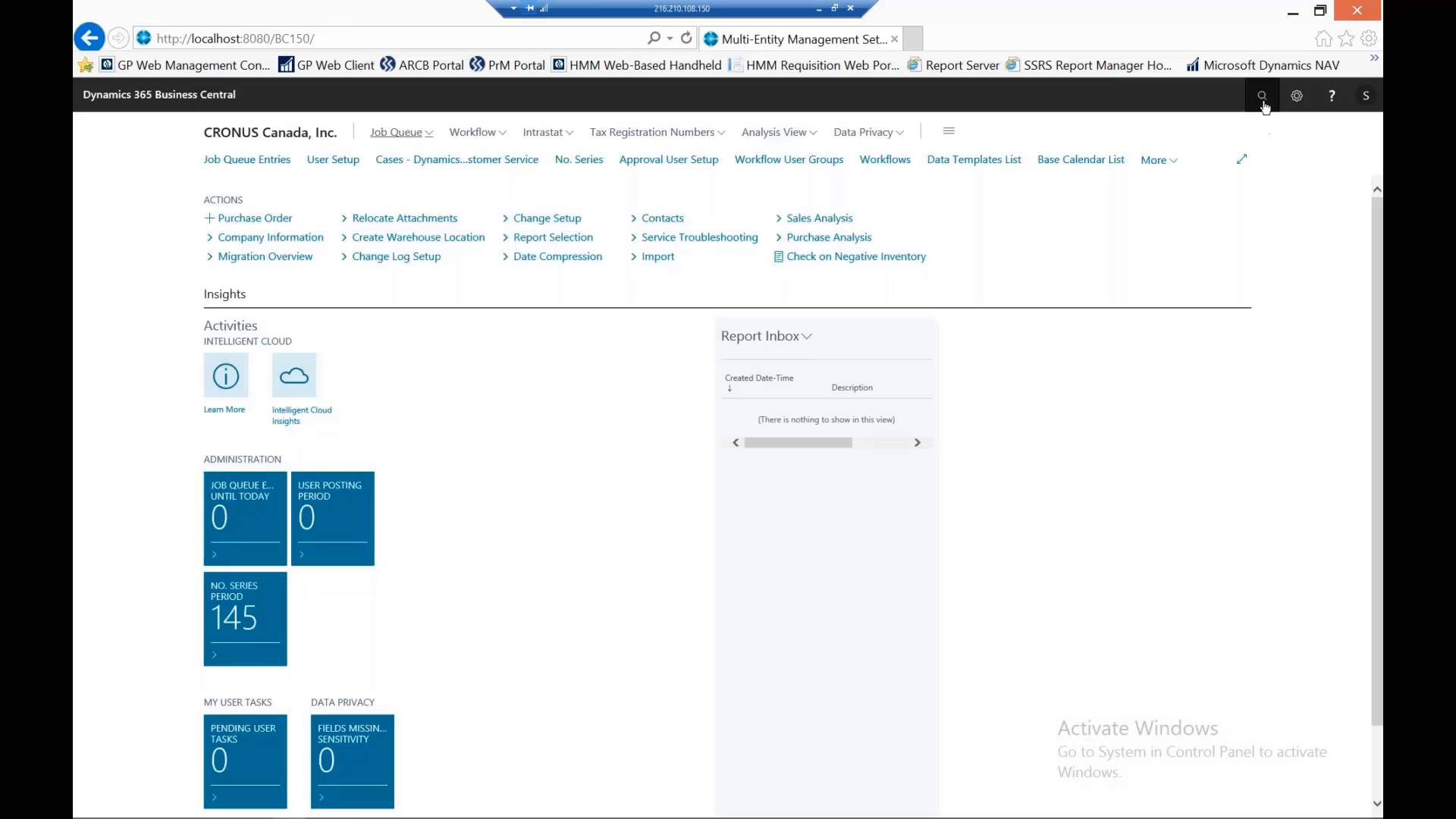The image size is (1456, 819).
Task: Open the help question mark icon
Action: pyautogui.click(x=1331, y=96)
